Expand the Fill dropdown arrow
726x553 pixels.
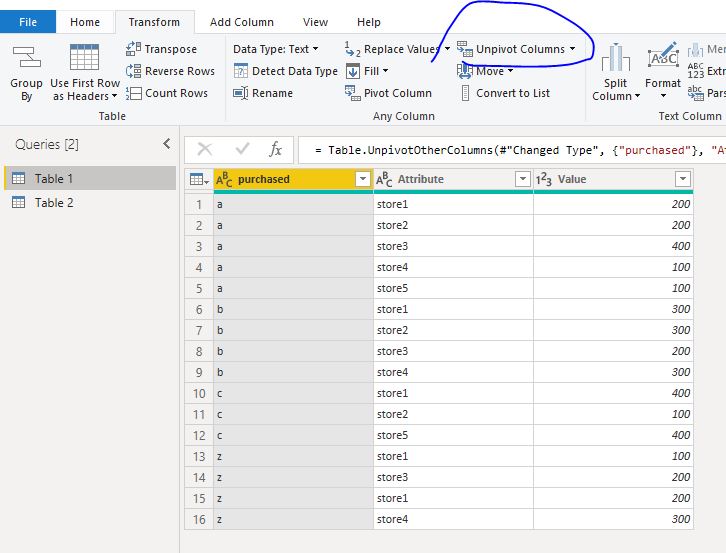tap(385, 71)
